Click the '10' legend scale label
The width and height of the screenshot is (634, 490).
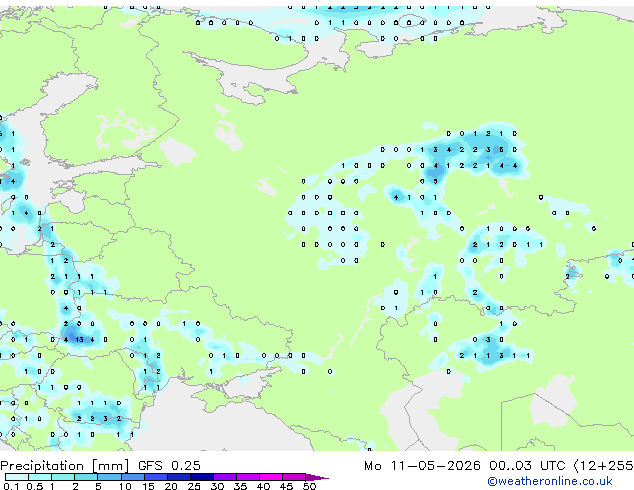(125, 486)
